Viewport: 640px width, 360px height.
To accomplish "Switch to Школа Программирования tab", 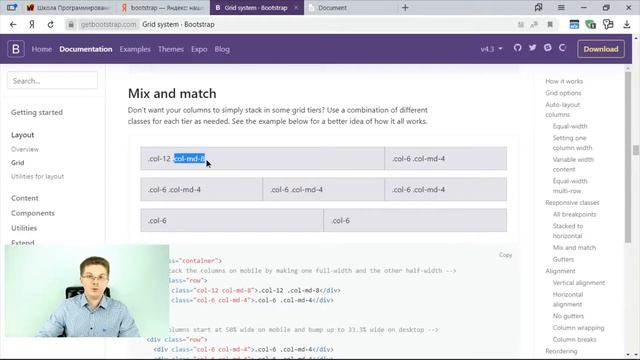I will [68, 8].
